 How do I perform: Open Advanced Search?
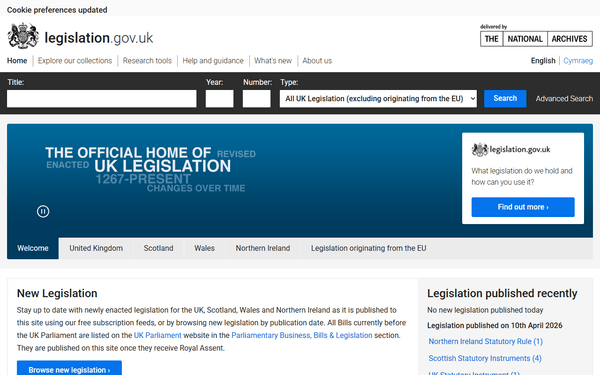(564, 99)
